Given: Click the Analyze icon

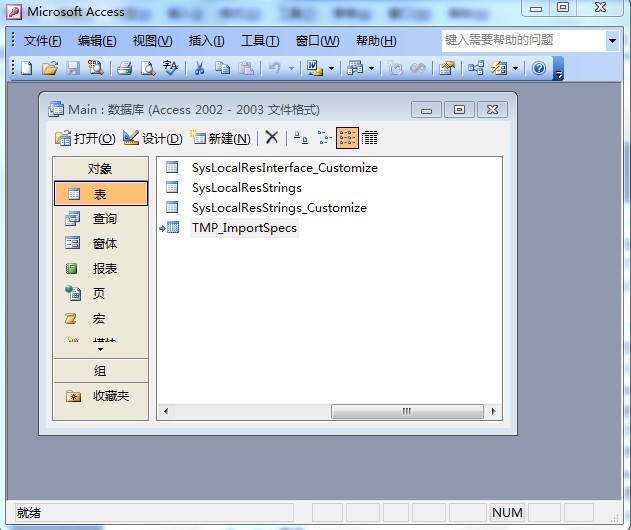Looking at the screenshot, I should [x=355, y=68].
